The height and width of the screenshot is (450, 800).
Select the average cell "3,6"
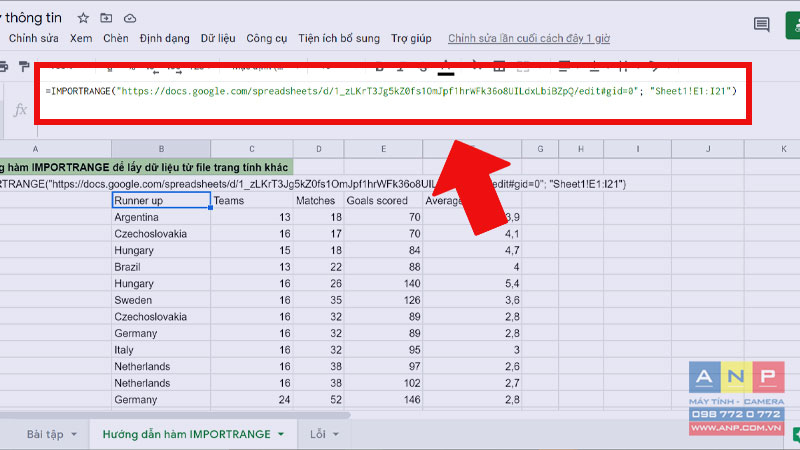click(x=472, y=300)
